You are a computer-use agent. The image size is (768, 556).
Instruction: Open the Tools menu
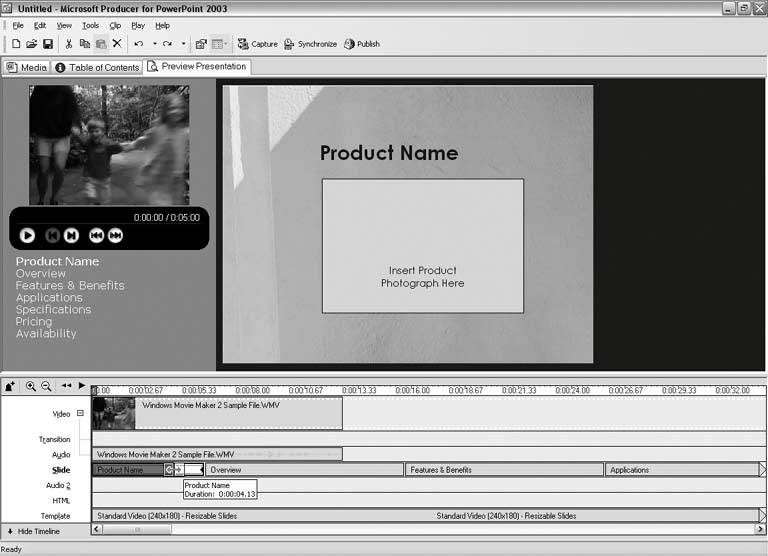point(90,25)
